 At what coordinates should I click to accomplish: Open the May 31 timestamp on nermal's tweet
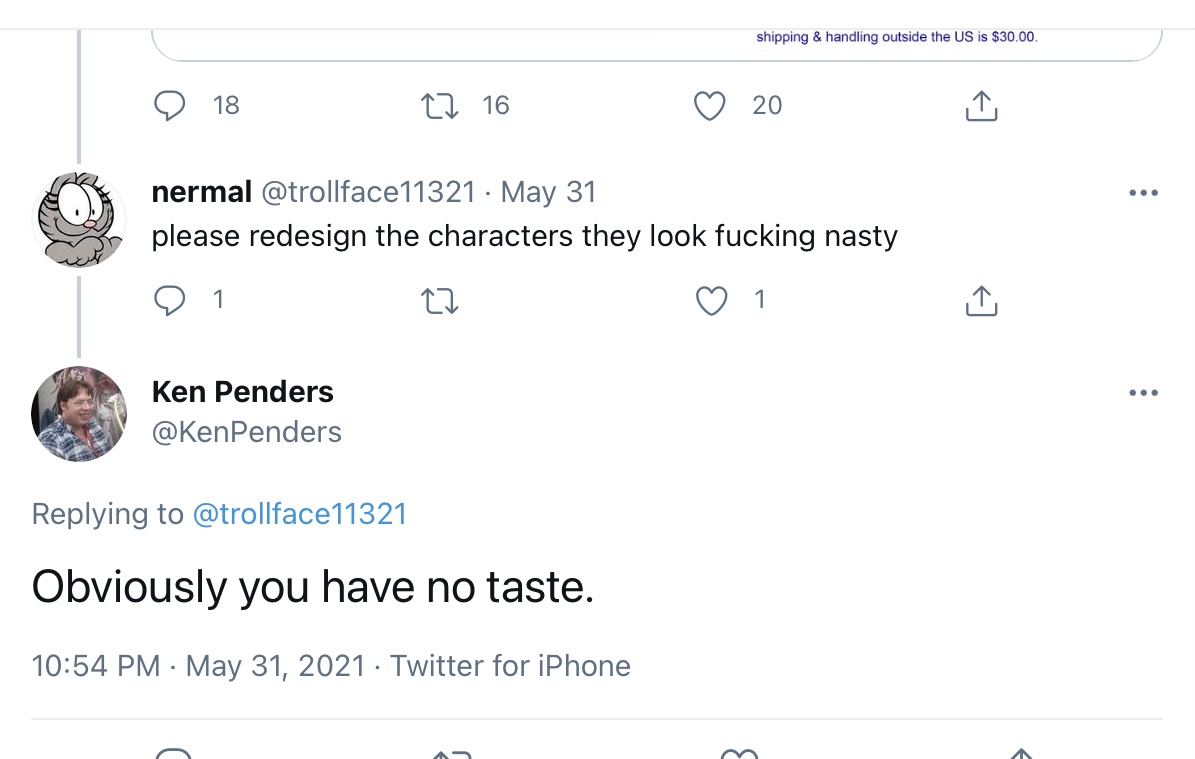point(548,192)
